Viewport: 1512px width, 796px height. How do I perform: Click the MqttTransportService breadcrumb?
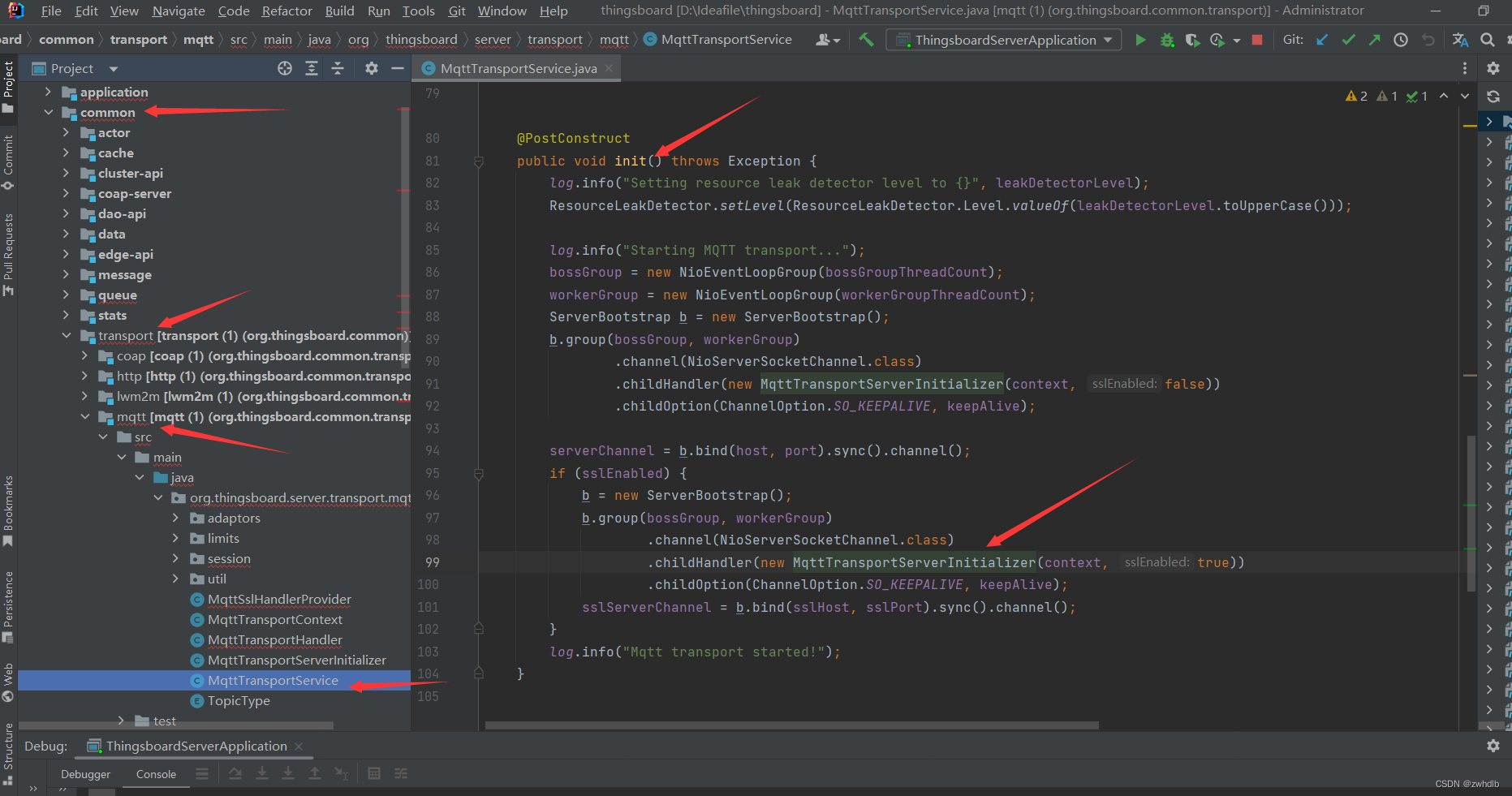coord(717,40)
